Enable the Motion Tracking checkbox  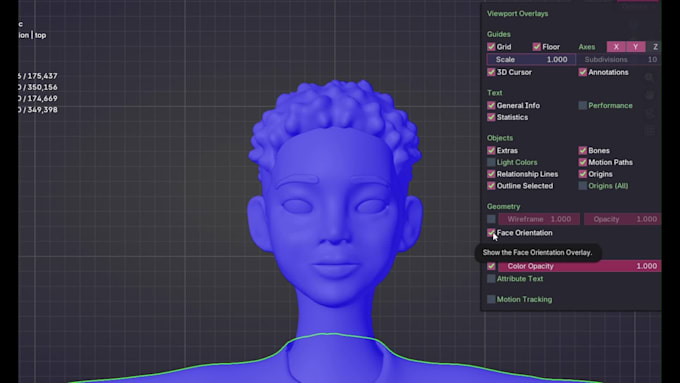491,299
